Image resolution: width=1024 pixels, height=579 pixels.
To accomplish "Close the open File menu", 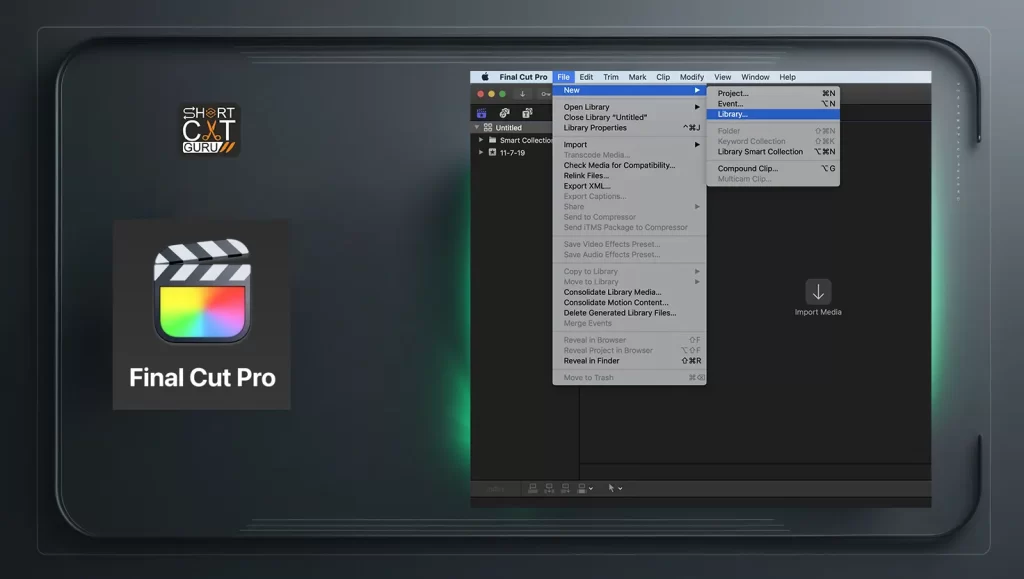I will coord(563,77).
